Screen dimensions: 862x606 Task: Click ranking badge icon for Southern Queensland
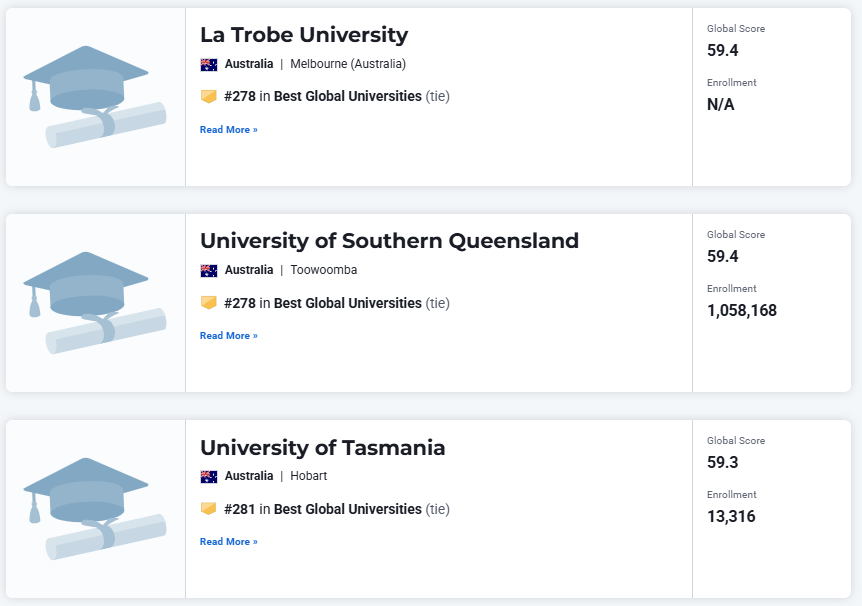[x=209, y=302]
